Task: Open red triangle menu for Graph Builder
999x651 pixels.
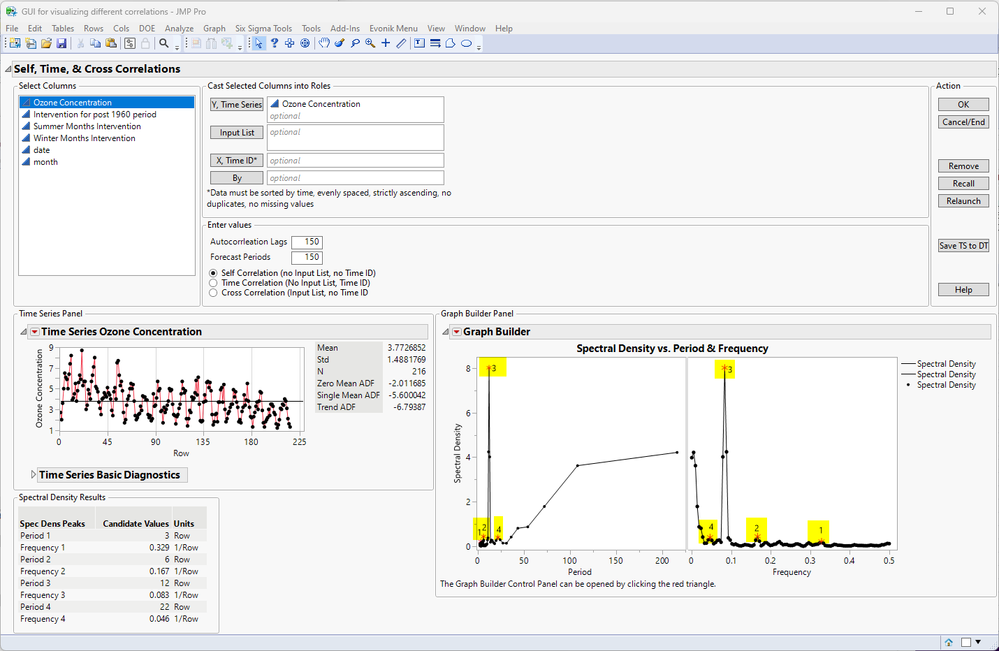Action: pos(456,332)
